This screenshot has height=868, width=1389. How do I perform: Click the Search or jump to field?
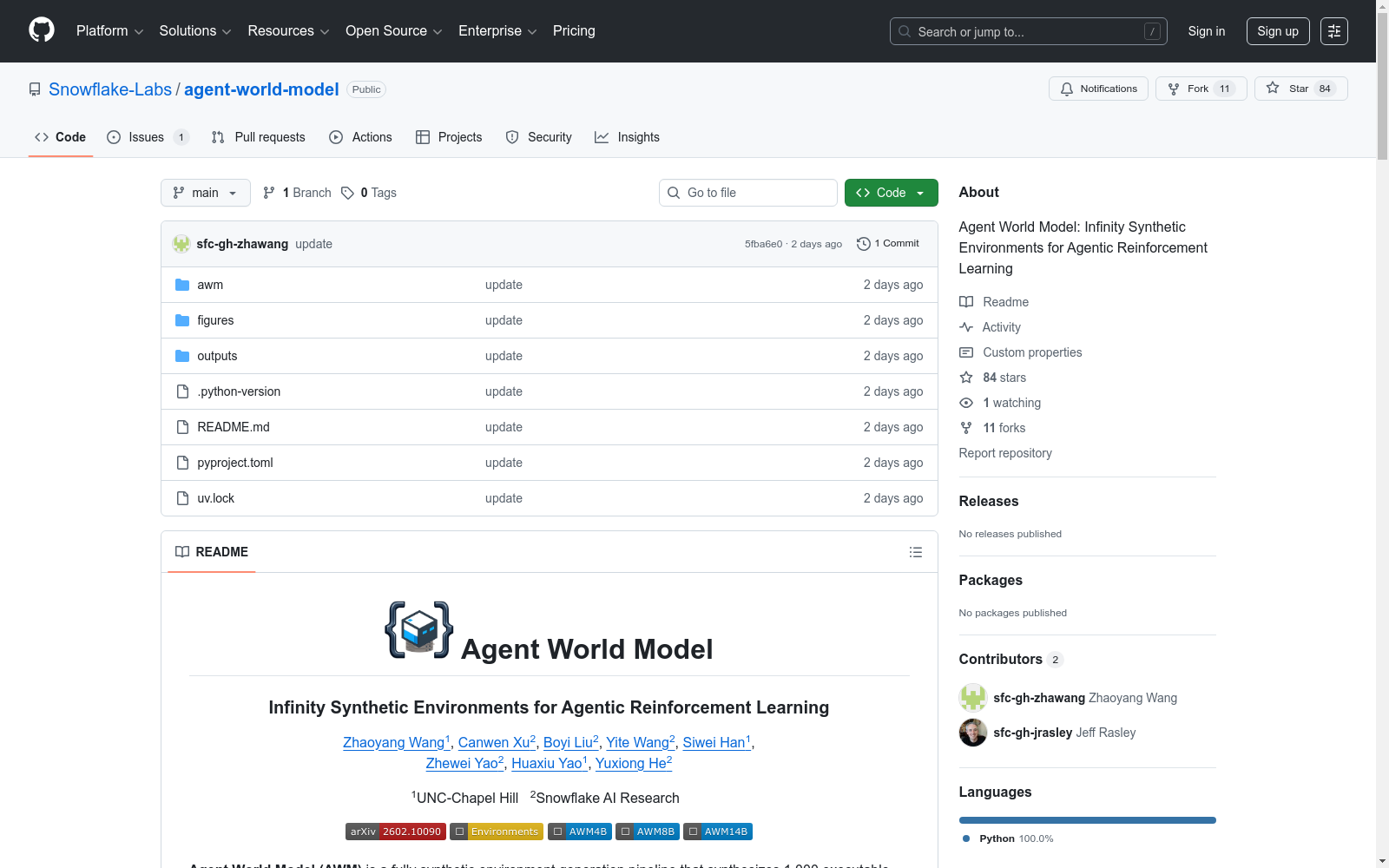tap(1028, 31)
